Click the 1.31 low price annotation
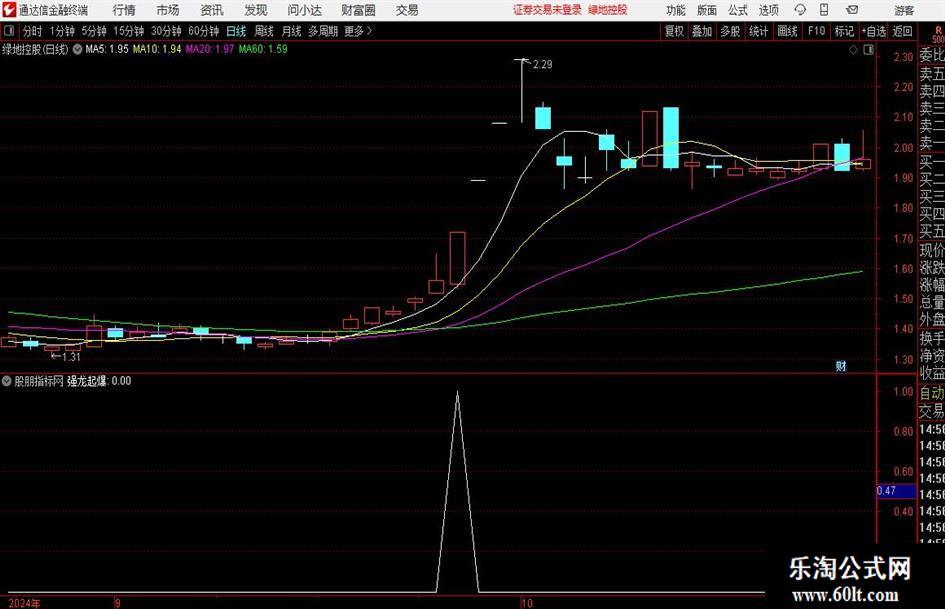 [71, 357]
